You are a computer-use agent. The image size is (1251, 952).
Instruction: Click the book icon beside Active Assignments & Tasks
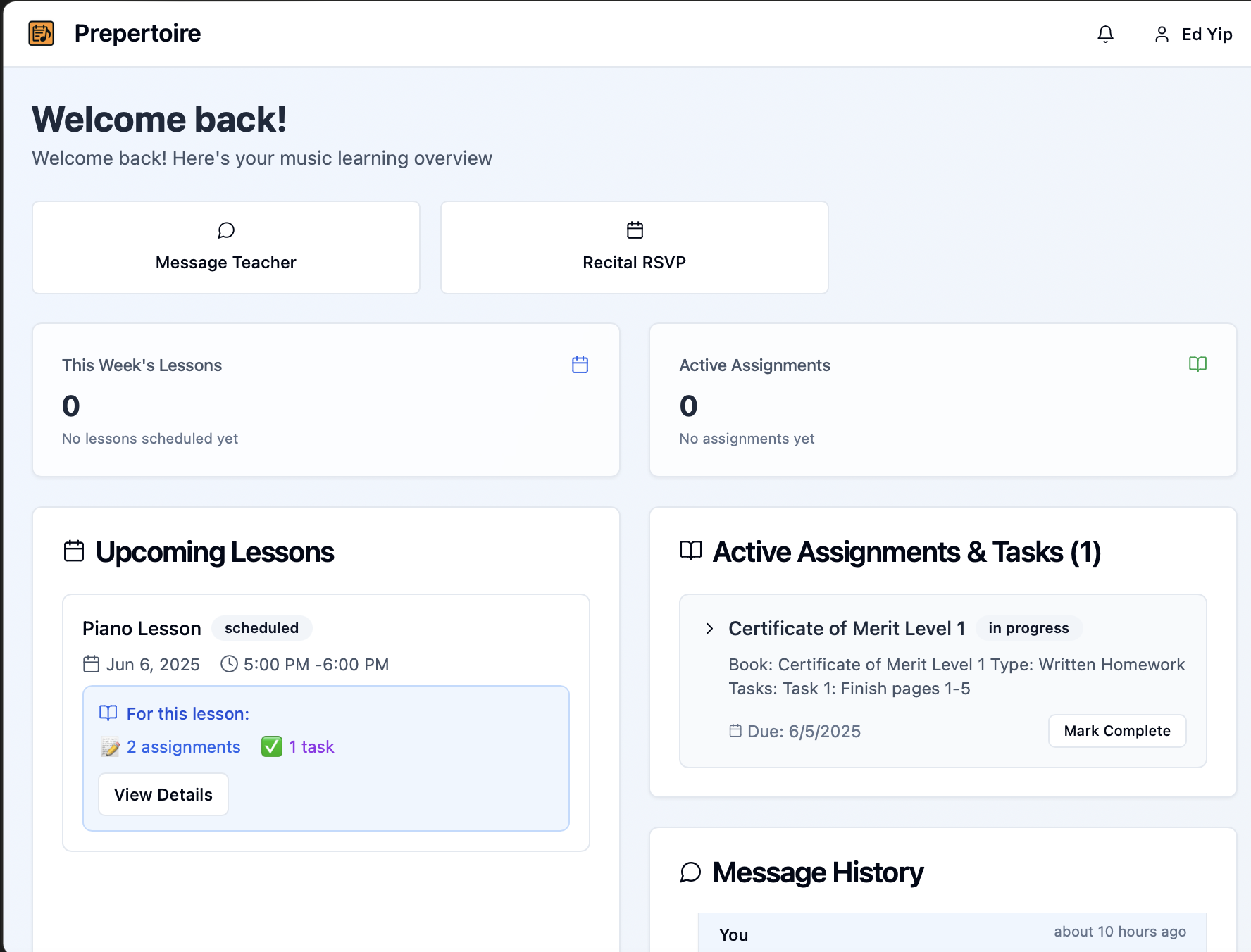tap(690, 551)
